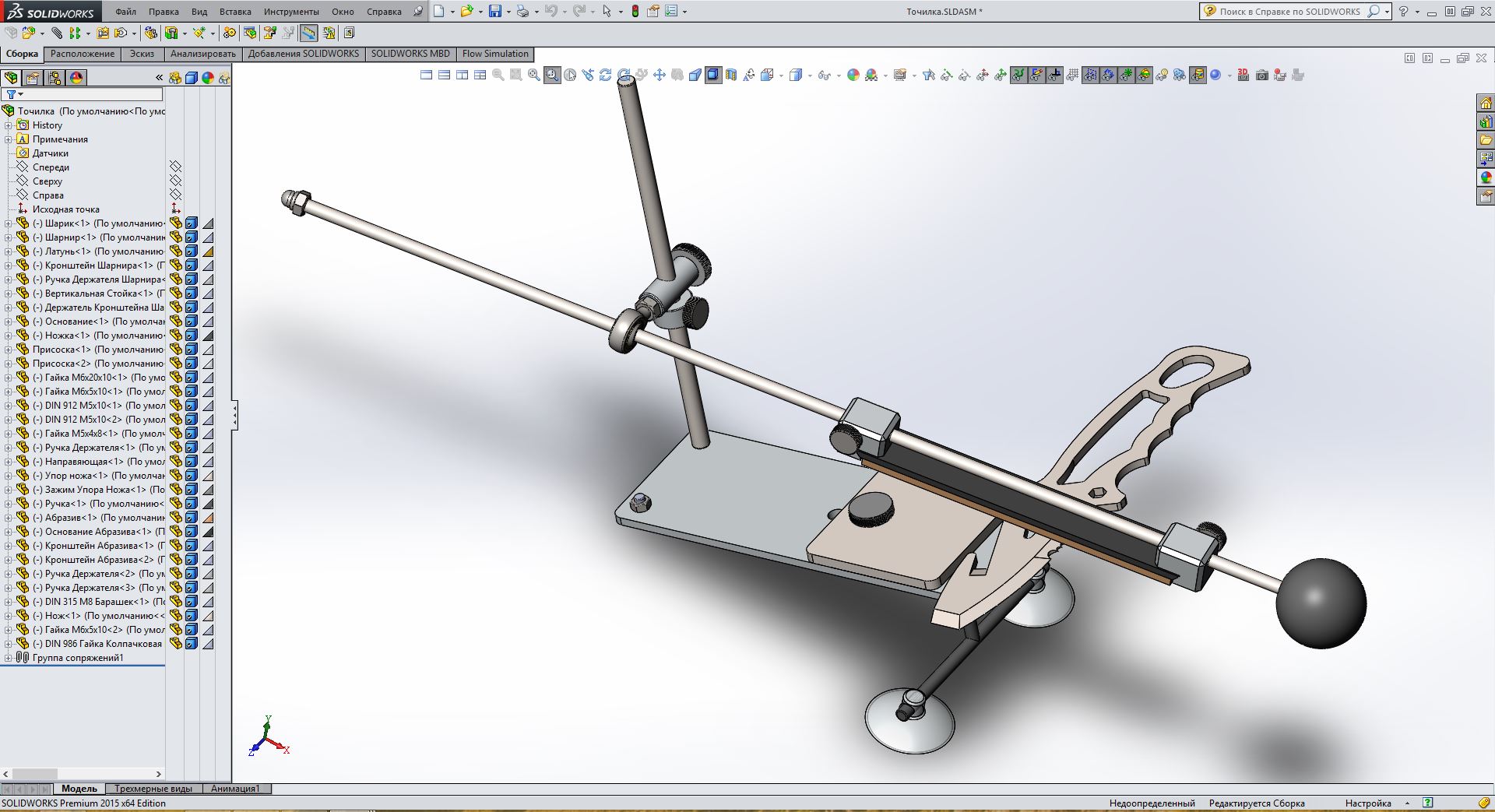Expand the Группа сопряжений1 mates node

click(x=9, y=658)
